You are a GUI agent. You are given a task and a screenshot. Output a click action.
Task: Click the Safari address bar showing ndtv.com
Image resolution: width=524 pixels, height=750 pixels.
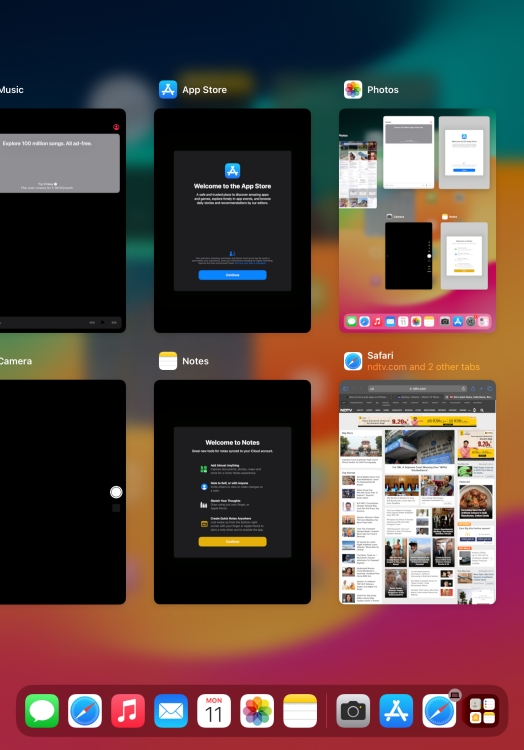pos(417,388)
